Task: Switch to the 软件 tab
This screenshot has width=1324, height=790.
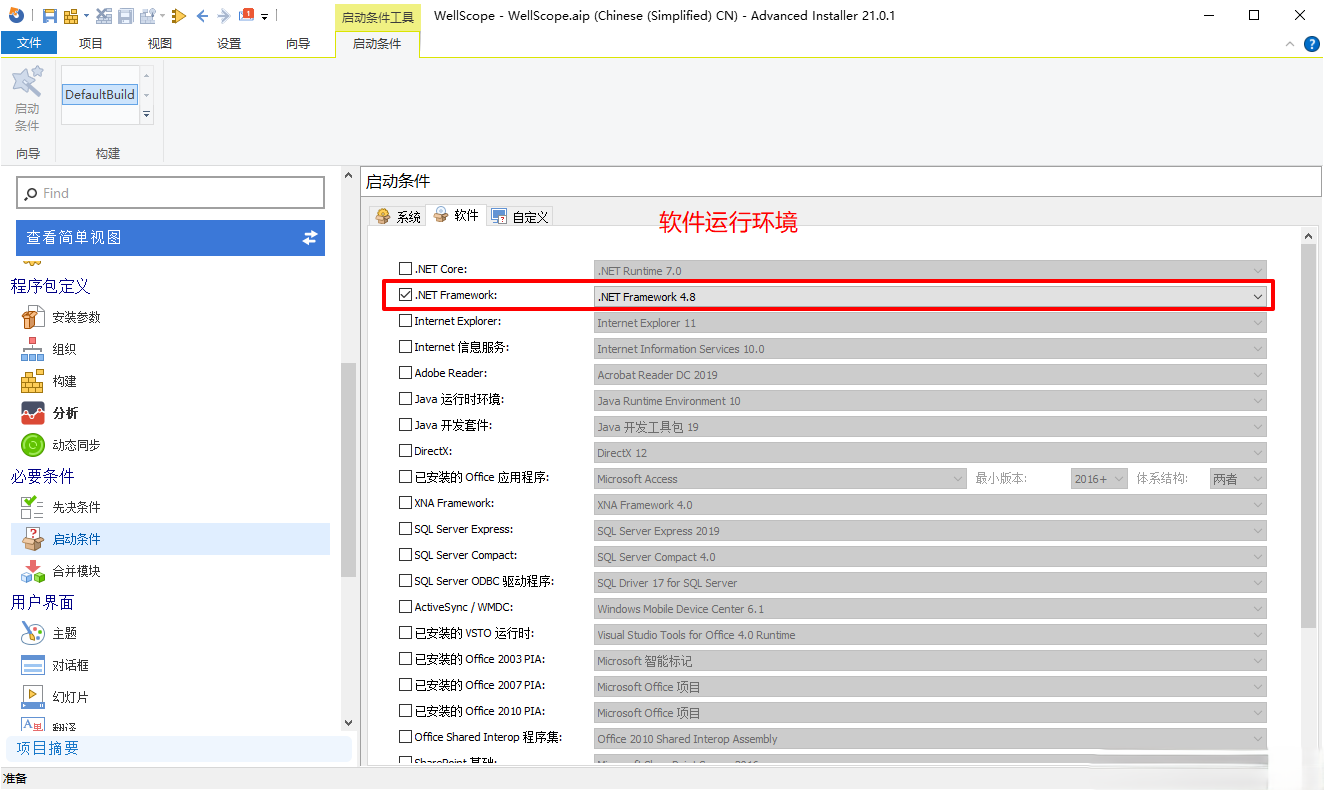Action: coord(456,215)
